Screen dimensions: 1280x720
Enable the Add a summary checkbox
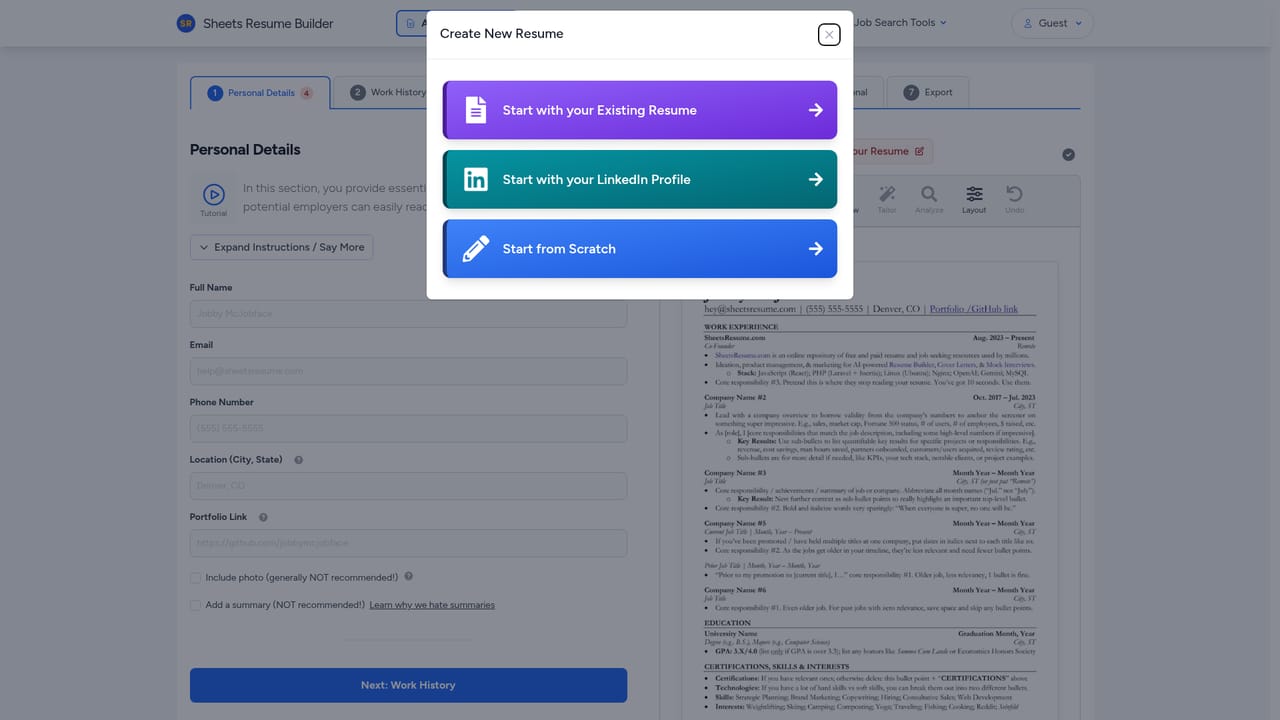point(195,605)
